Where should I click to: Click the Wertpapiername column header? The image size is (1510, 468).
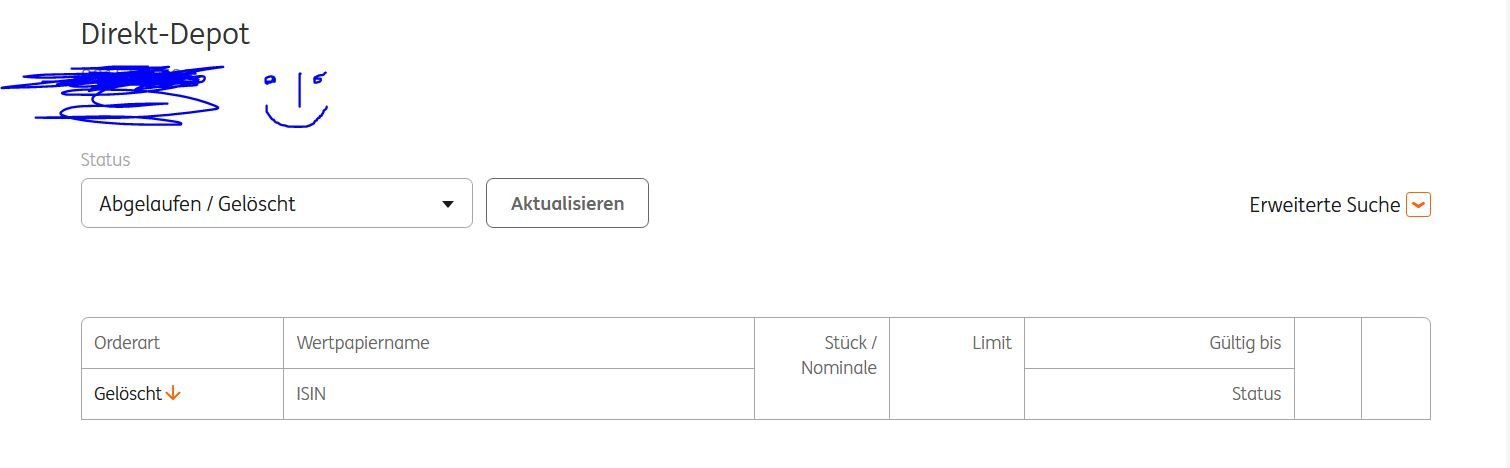pos(363,343)
